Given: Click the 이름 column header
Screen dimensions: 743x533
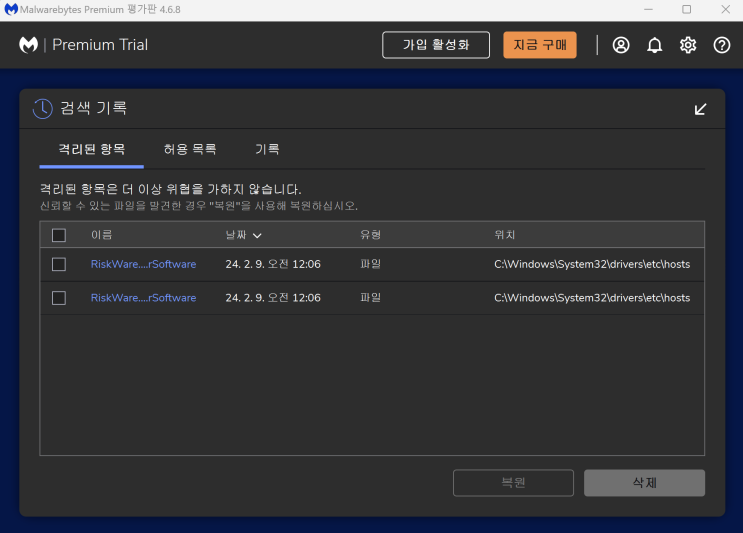Looking at the screenshot, I should 101,235.
